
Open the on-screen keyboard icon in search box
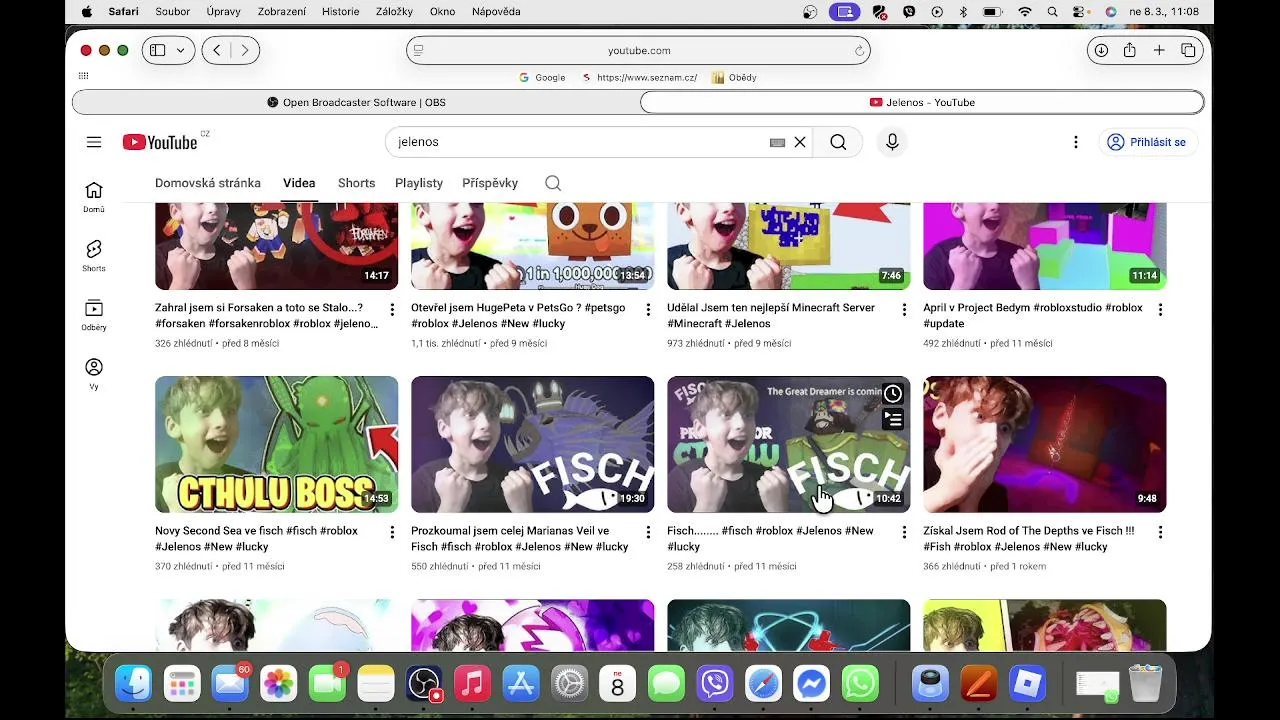pyautogui.click(x=777, y=142)
